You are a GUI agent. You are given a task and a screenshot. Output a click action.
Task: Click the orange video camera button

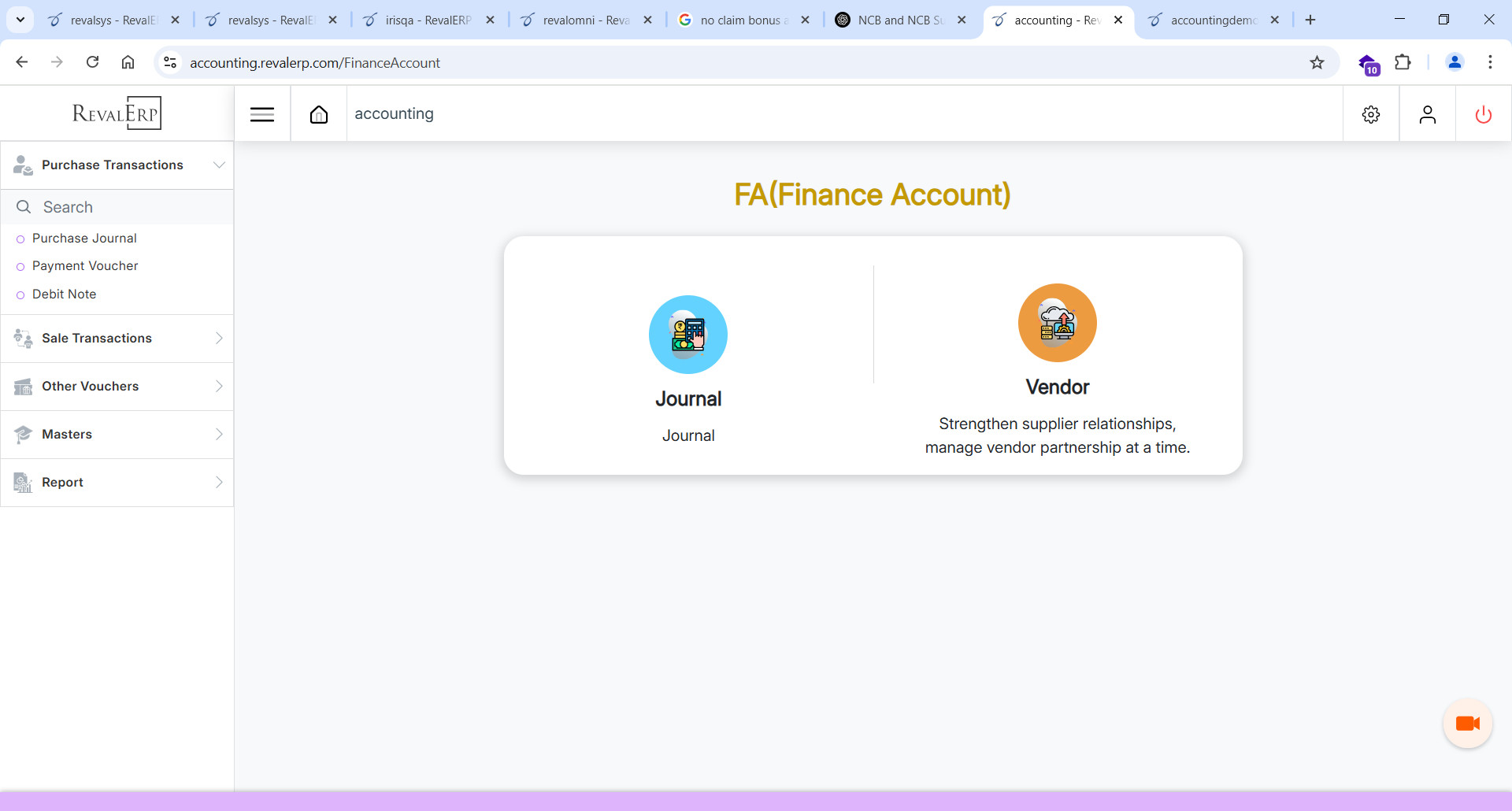tap(1467, 724)
